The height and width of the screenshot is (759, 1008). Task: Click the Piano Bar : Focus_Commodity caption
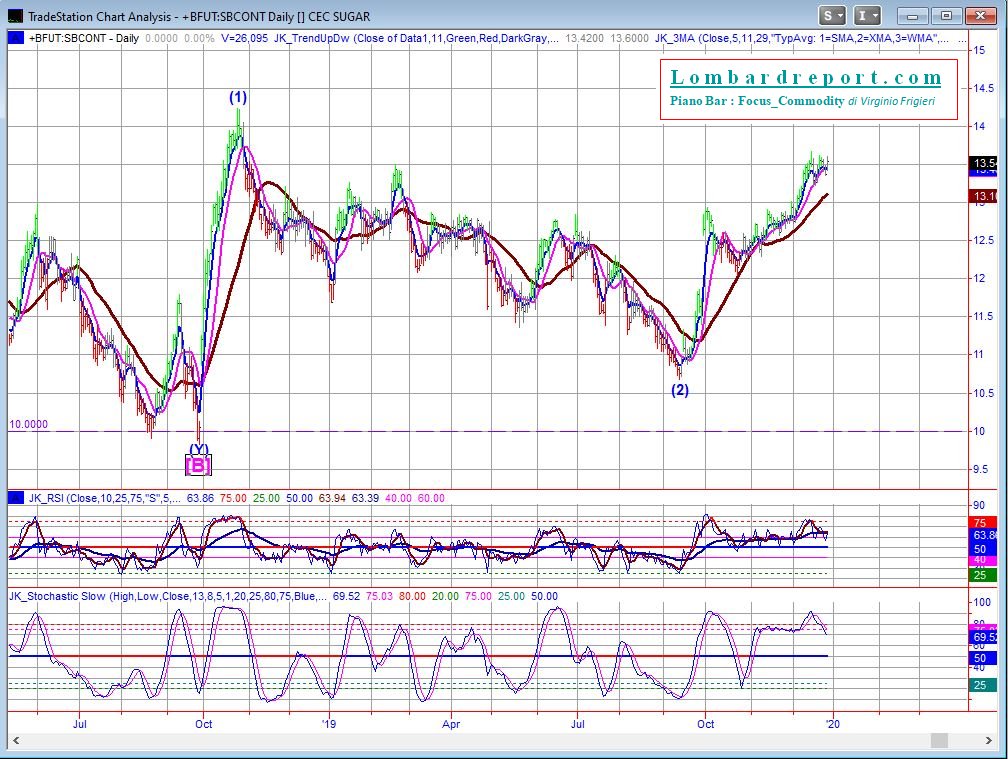[x=757, y=101]
